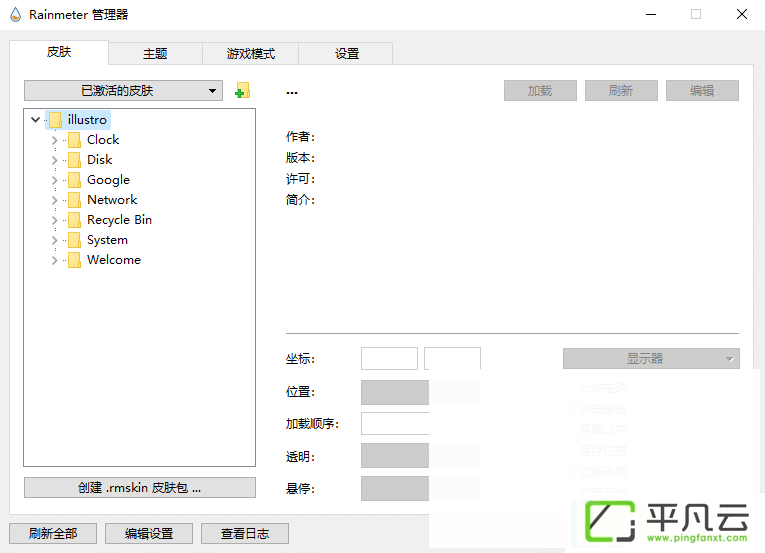Click the first 坐标 input field

(x=389, y=359)
